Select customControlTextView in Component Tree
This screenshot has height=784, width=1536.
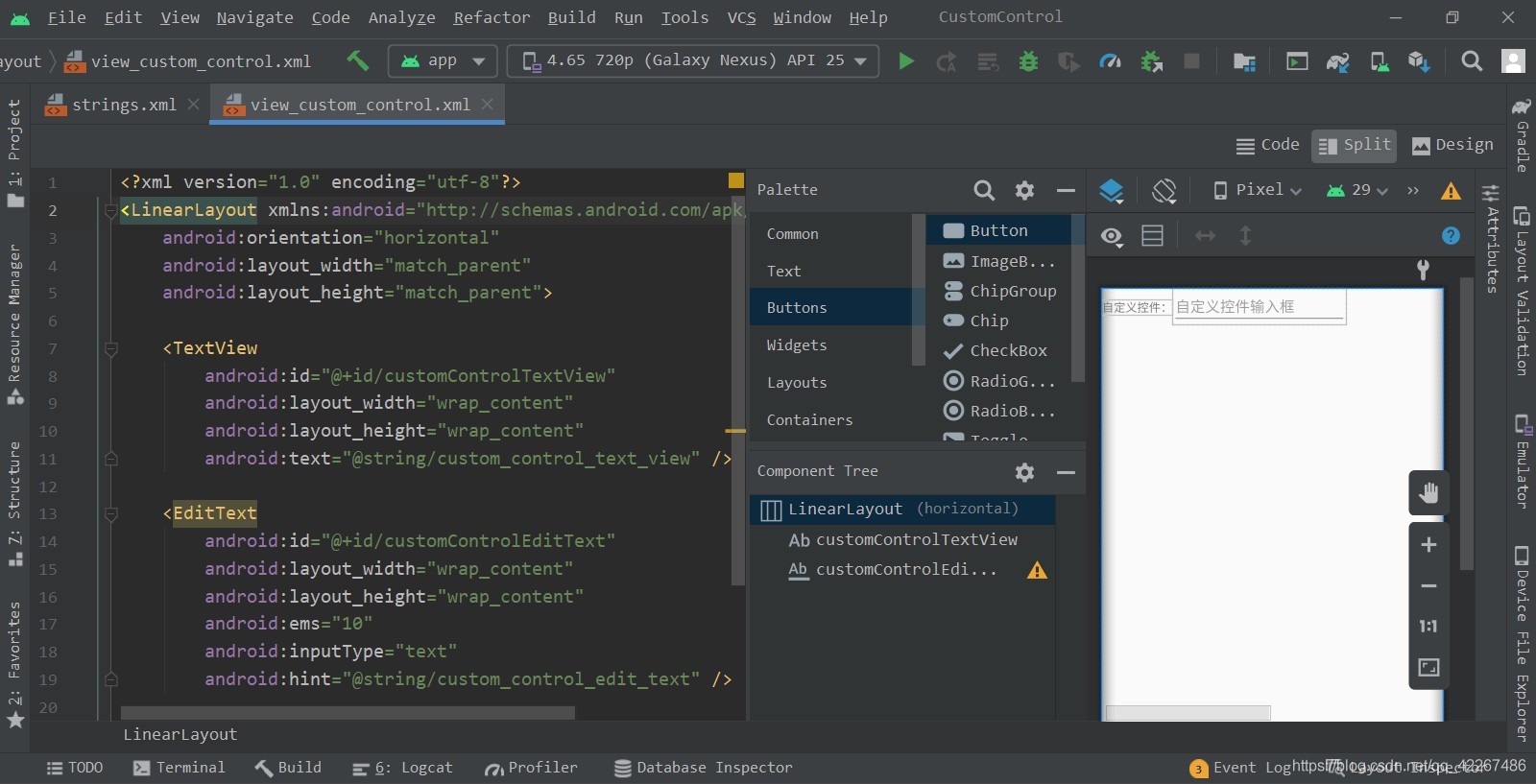pos(902,539)
